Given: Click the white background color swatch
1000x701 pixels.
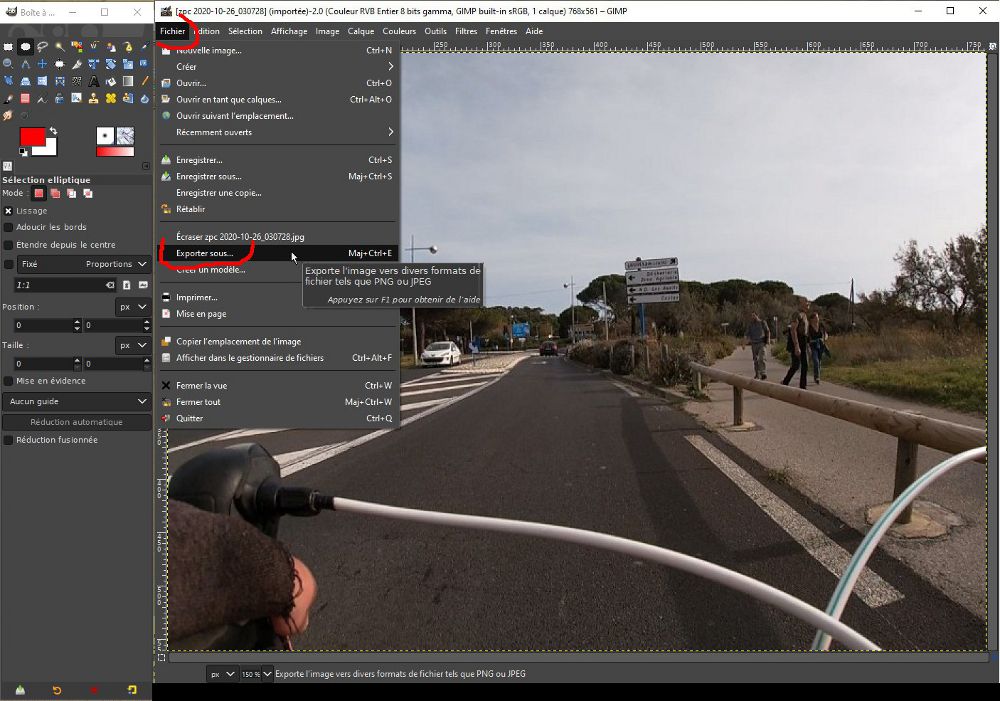Looking at the screenshot, I should point(48,149).
